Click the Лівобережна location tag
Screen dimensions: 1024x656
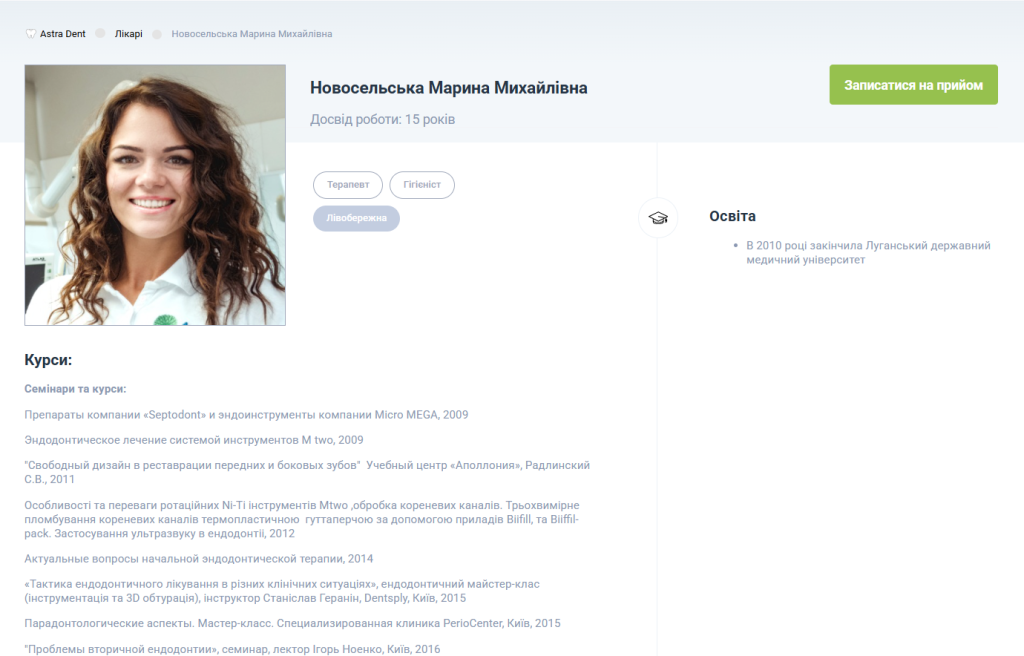[x=357, y=218]
